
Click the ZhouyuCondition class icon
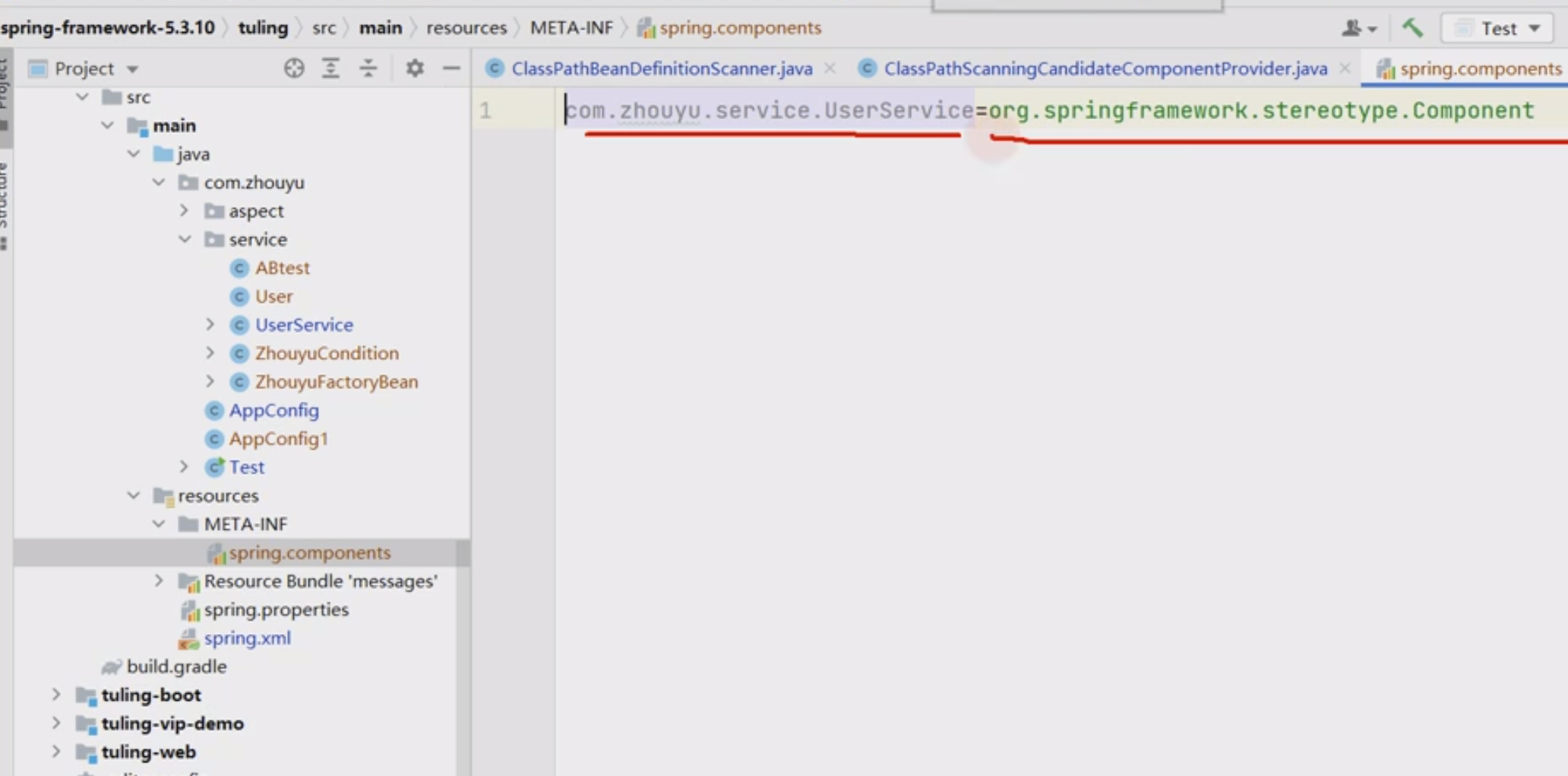(239, 353)
